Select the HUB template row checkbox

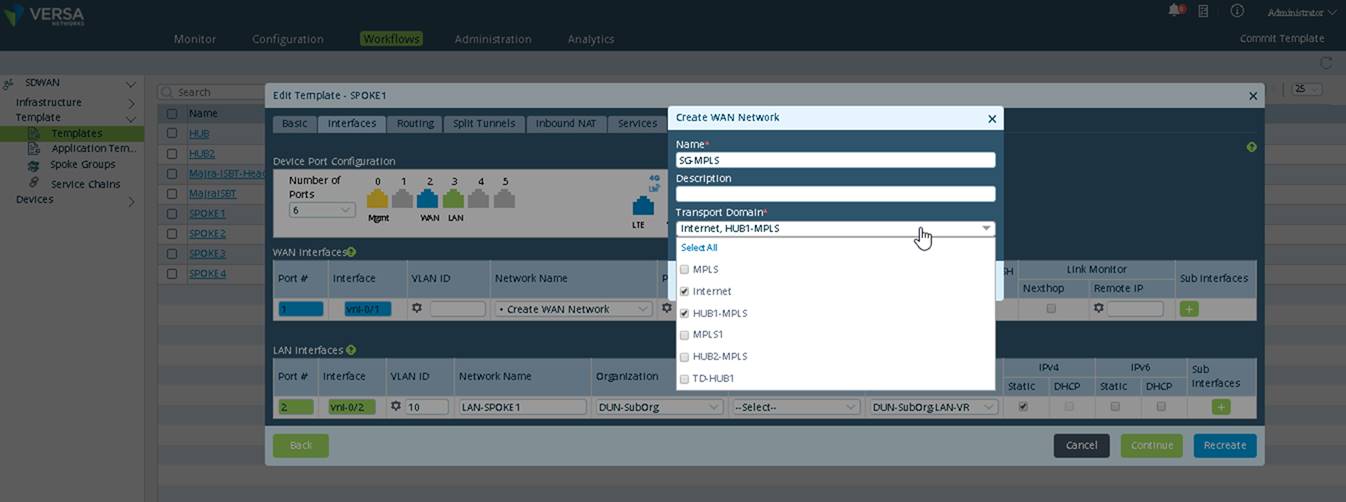(172, 133)
